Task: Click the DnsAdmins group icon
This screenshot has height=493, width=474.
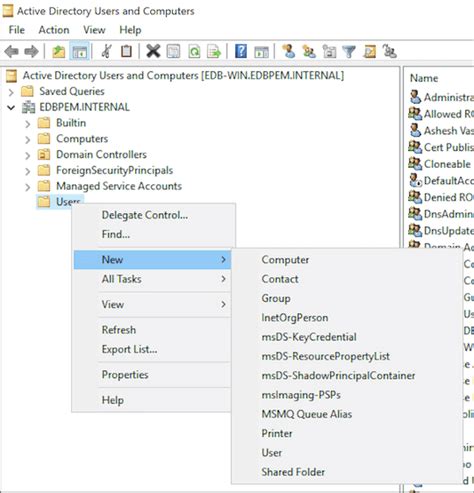Action: pyautogui.click(x=415, y=214)
